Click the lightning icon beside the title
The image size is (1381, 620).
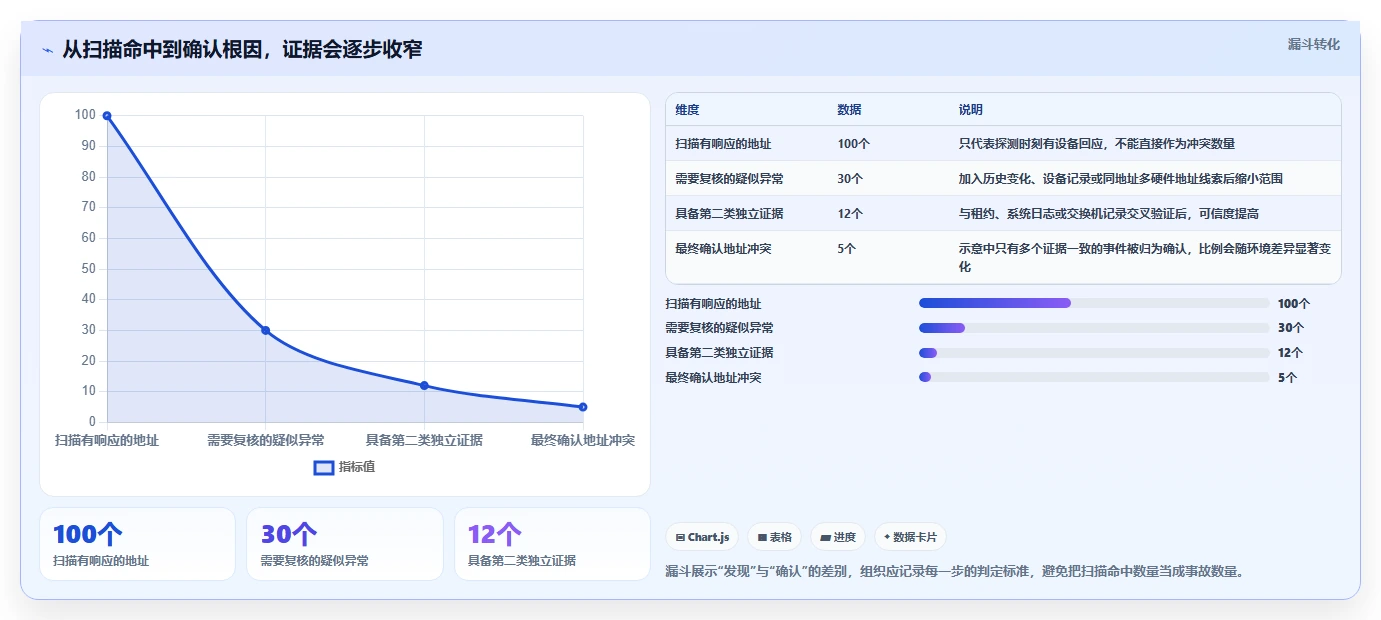pos(47,49)
